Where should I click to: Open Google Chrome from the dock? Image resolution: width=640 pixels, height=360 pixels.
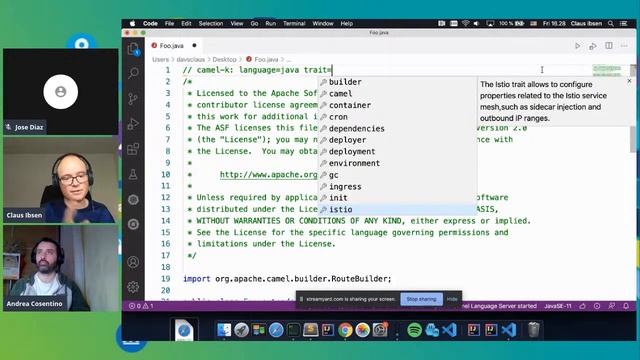345,330
